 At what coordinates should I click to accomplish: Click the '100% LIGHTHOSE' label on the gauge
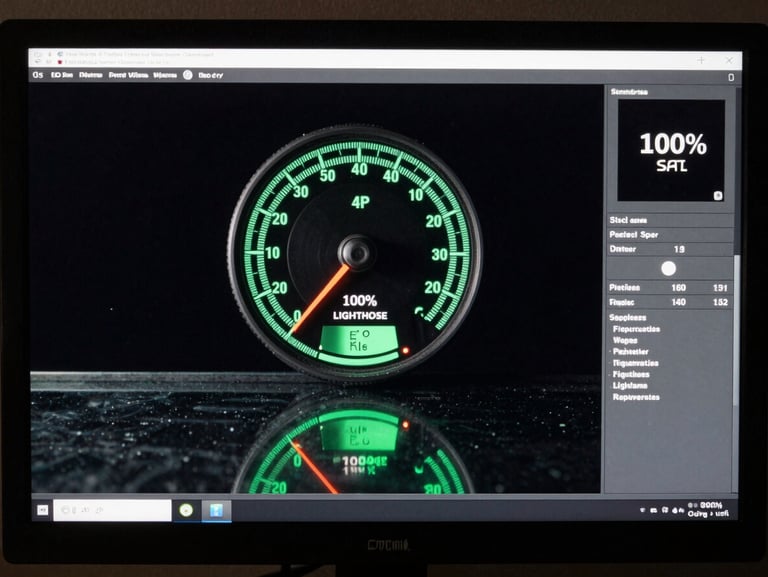tap(360, 308)
